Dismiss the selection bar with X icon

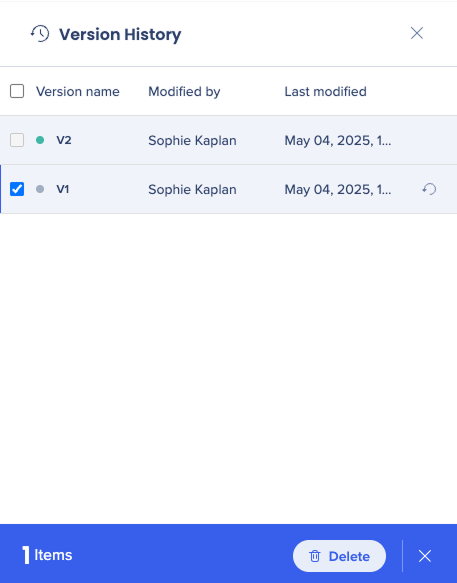click(425, 556)
